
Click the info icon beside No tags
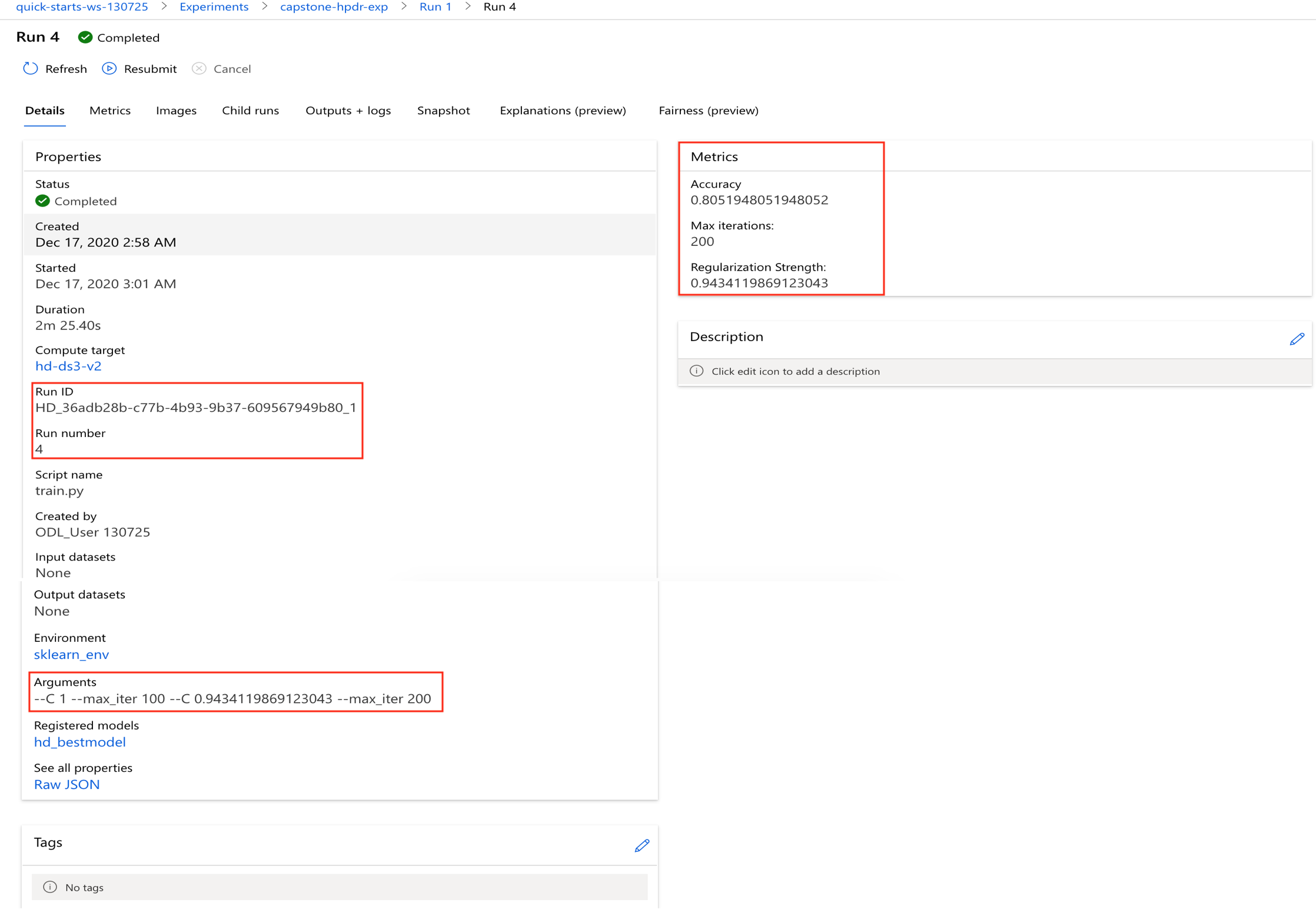click(50, 887)
